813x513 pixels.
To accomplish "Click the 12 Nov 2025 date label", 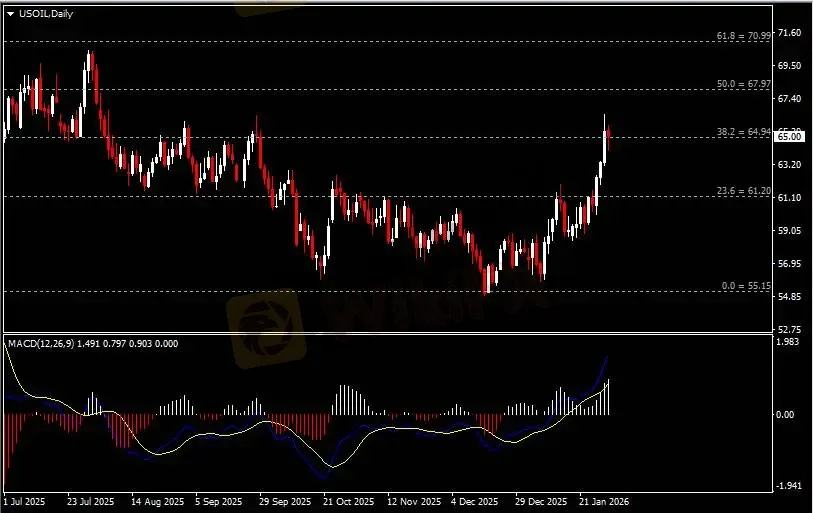I will 414,502.
